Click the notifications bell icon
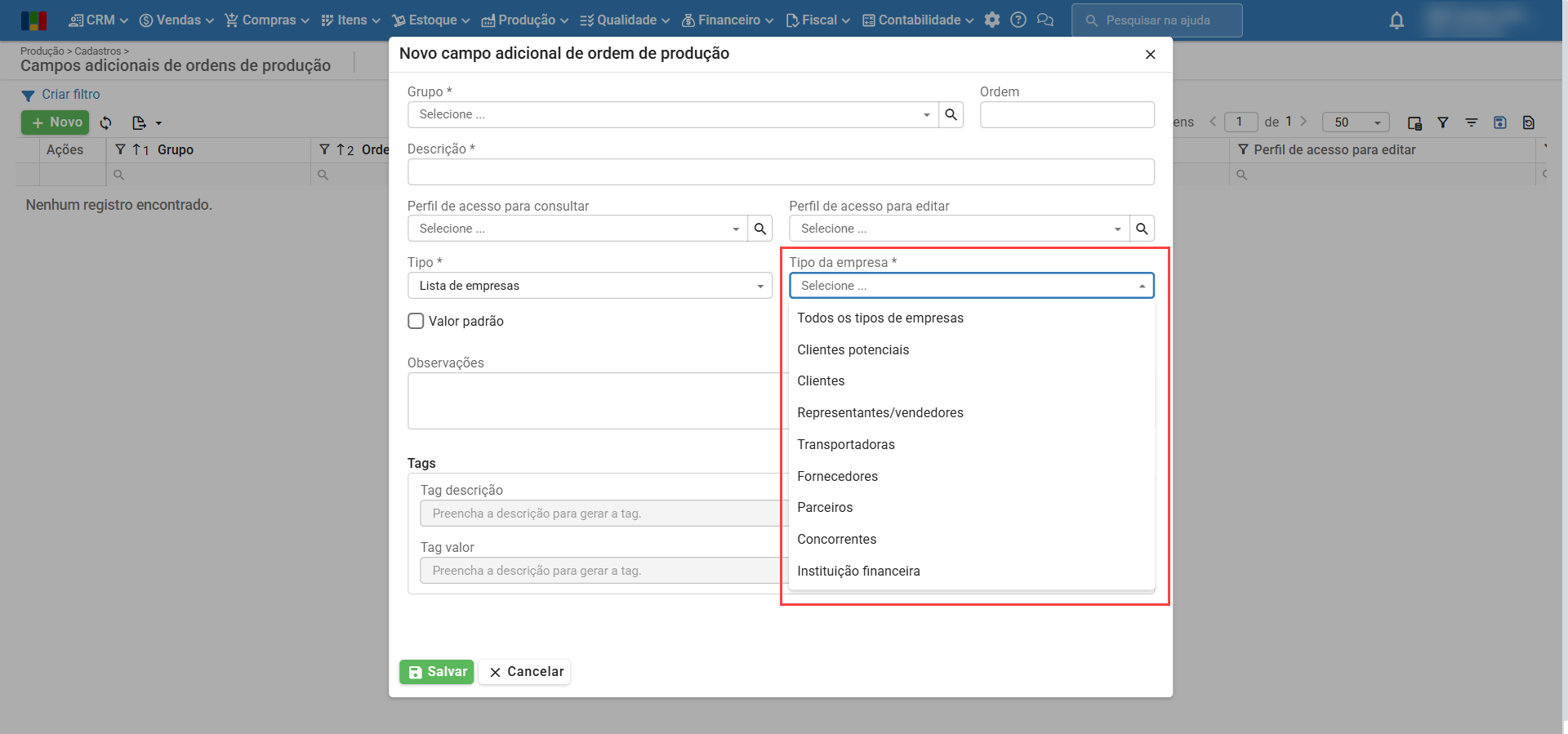The image size is (1568, 734). pyautogui.click(x=1396, y=21)
